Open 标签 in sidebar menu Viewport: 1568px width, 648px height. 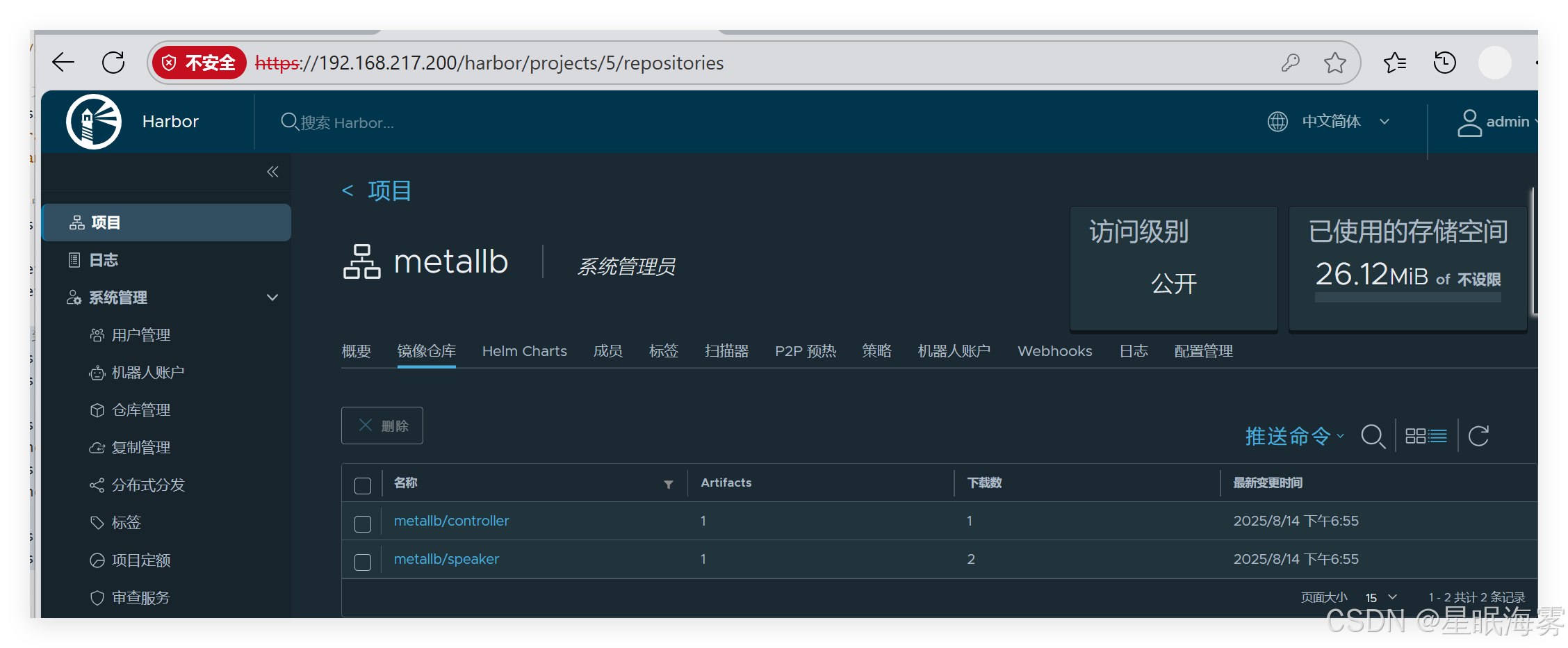point(126,523)
